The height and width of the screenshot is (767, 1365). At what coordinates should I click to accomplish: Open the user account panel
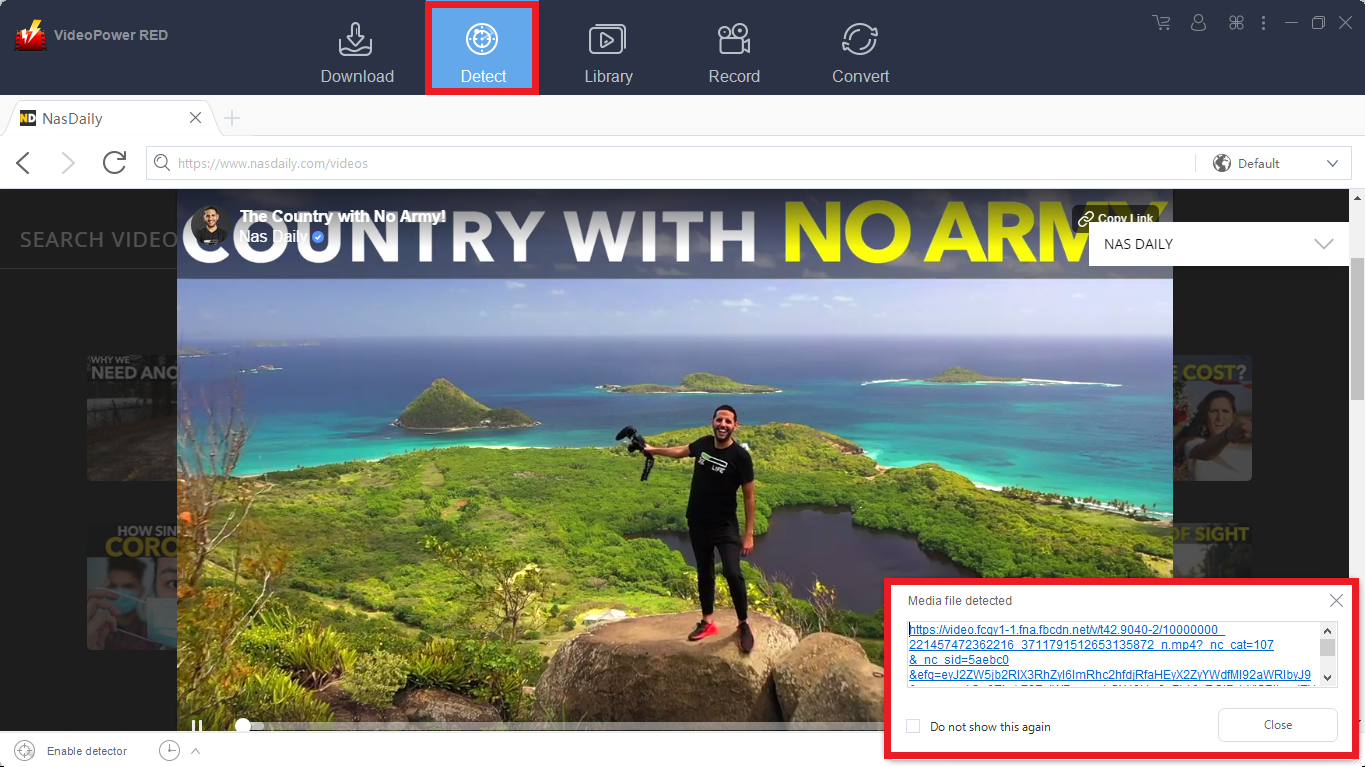pos(1198,22)
